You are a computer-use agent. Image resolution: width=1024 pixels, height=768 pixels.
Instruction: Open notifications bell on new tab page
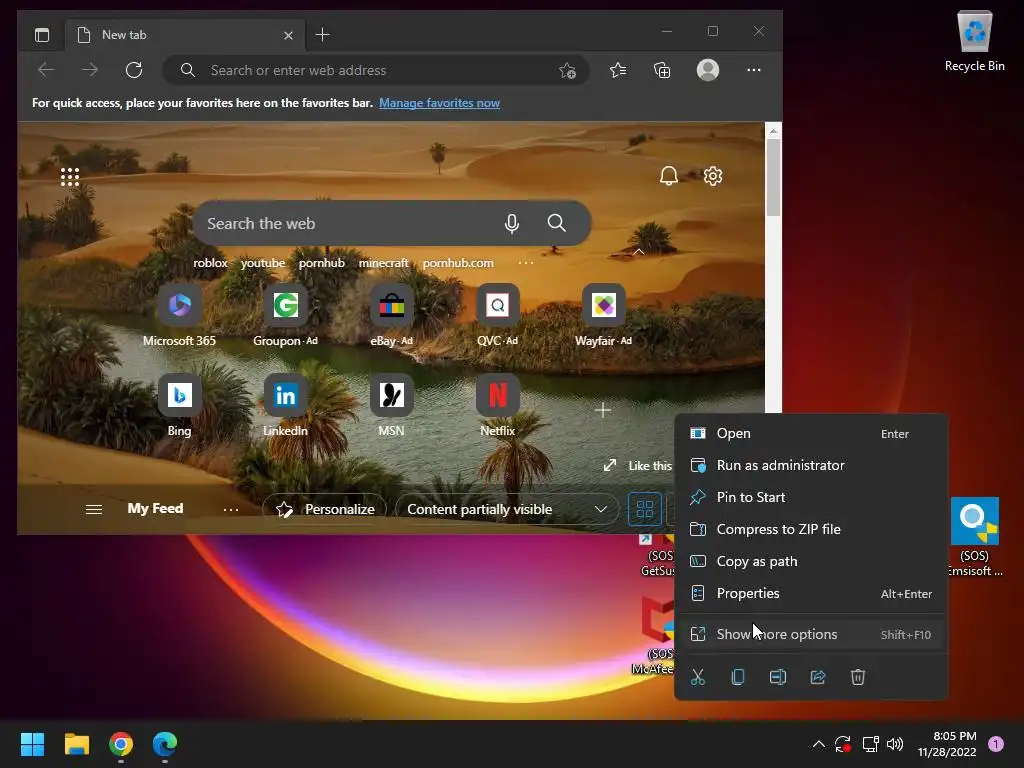point(668,176)
